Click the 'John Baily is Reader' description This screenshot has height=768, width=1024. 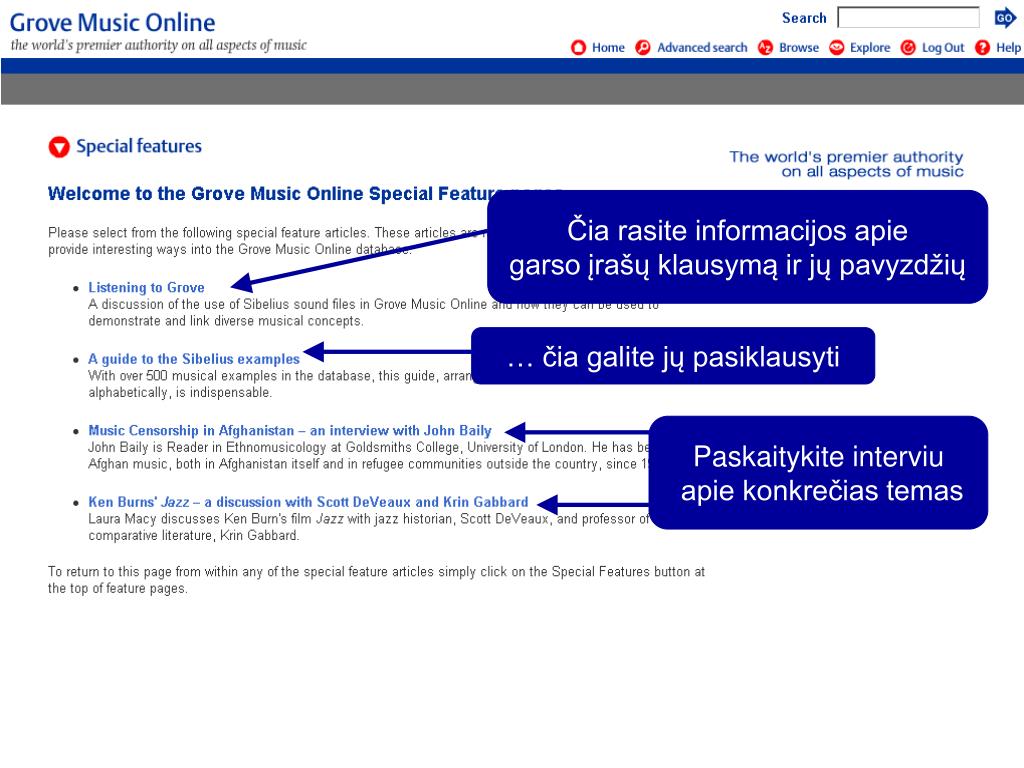[369, 456]
